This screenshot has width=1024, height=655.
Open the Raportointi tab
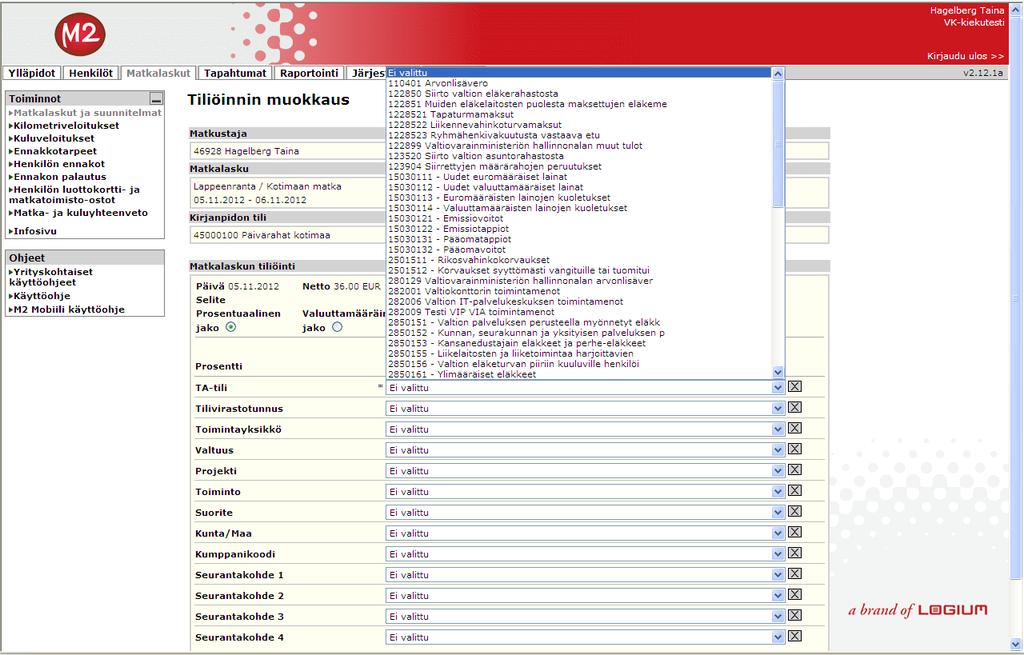coord(309,73)
